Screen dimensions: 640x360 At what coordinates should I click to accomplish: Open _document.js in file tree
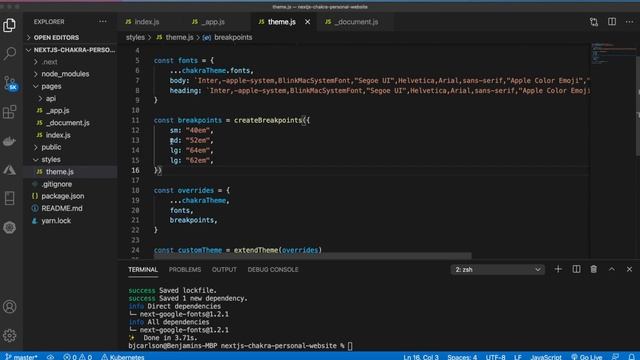(67, 122)
